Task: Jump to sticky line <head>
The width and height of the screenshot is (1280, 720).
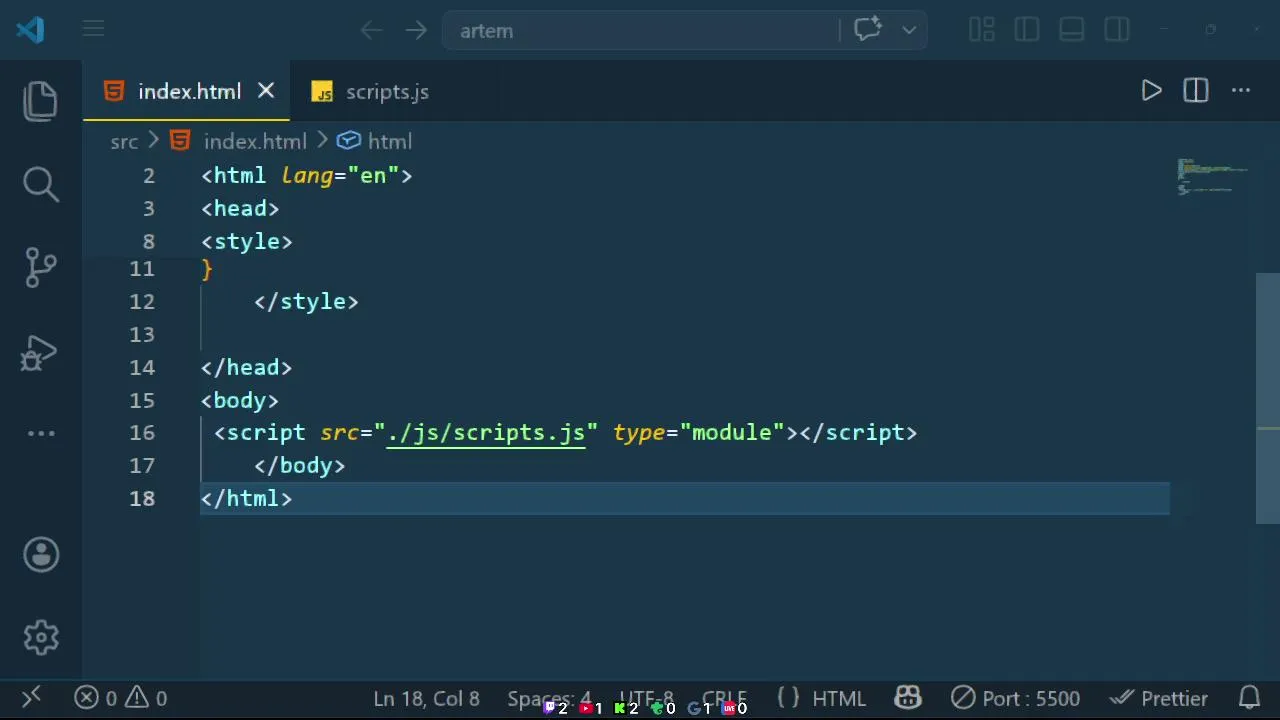Action: tap(240, 209)
